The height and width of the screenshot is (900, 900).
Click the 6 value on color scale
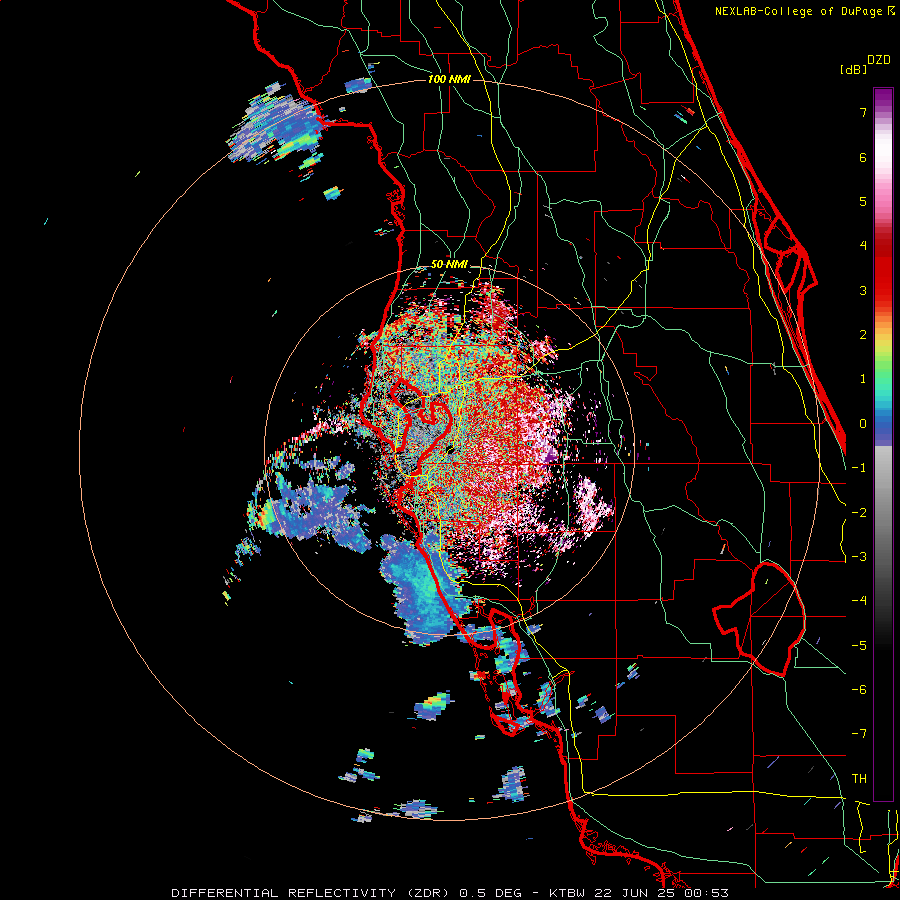click(863, 157)
